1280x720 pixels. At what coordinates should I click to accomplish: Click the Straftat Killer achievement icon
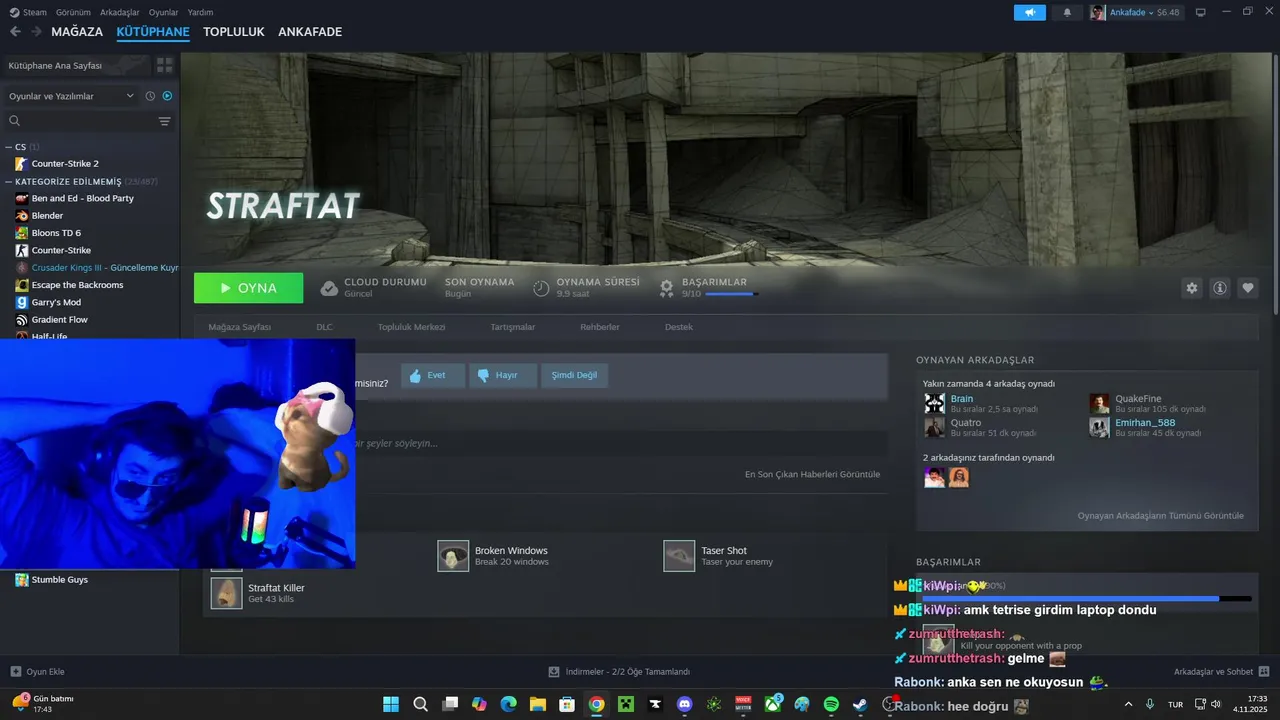pyautogui.click(x=226, y=593)
